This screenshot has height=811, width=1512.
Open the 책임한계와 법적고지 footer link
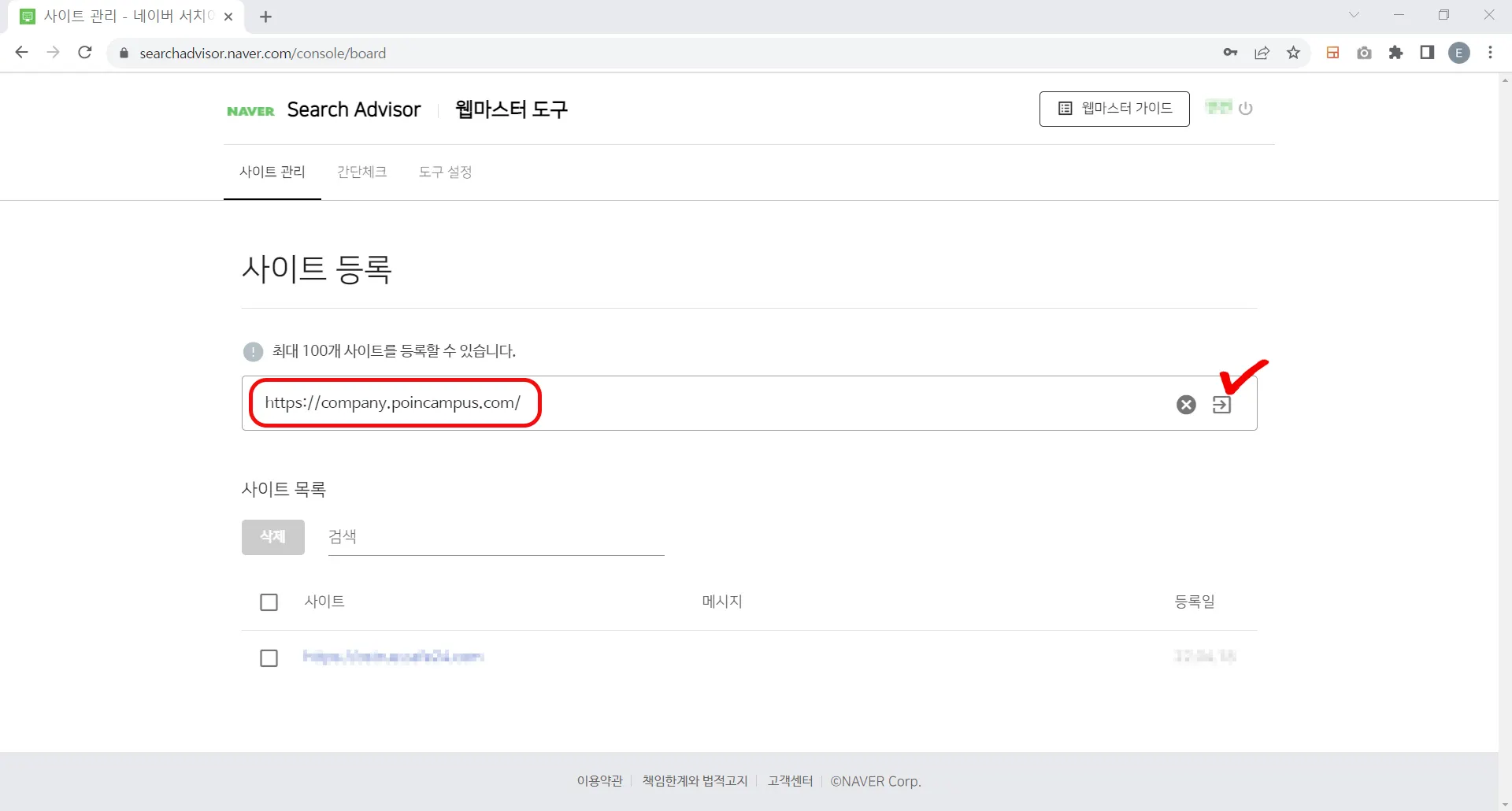(x=695, y=781)
